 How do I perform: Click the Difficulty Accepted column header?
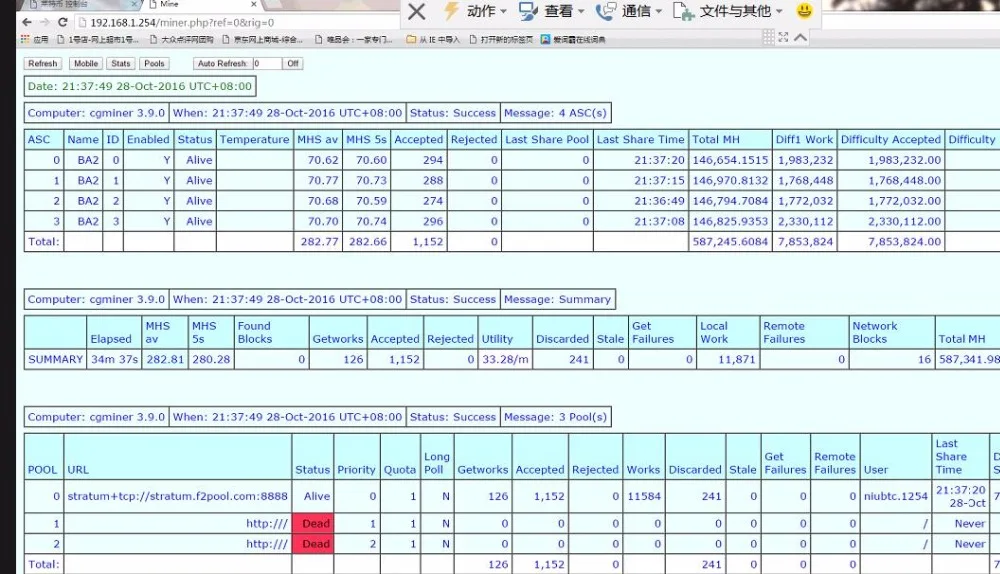coord(890,139)
